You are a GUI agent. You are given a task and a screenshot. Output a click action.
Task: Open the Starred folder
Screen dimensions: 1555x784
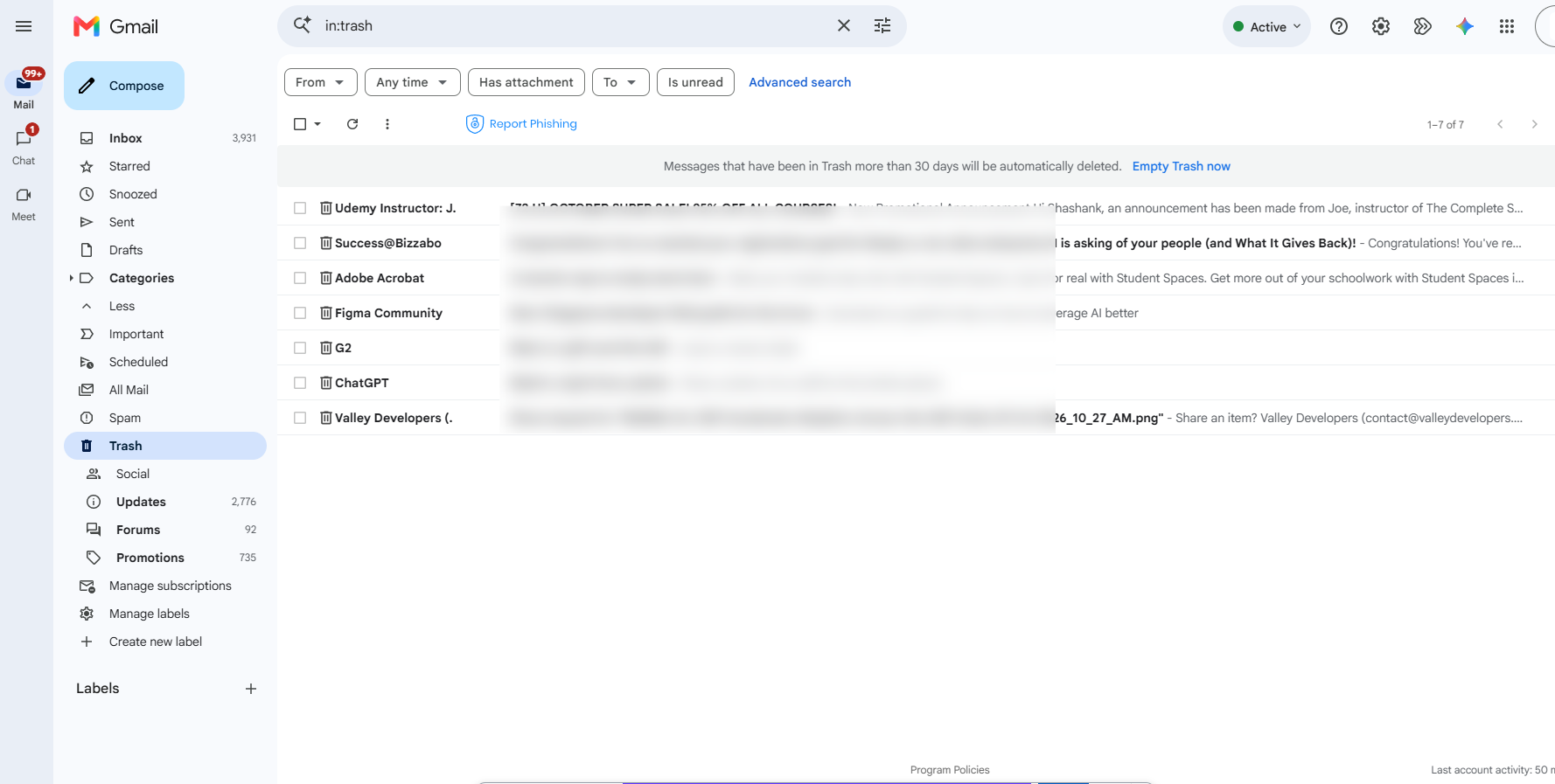(x=165, y=166)
